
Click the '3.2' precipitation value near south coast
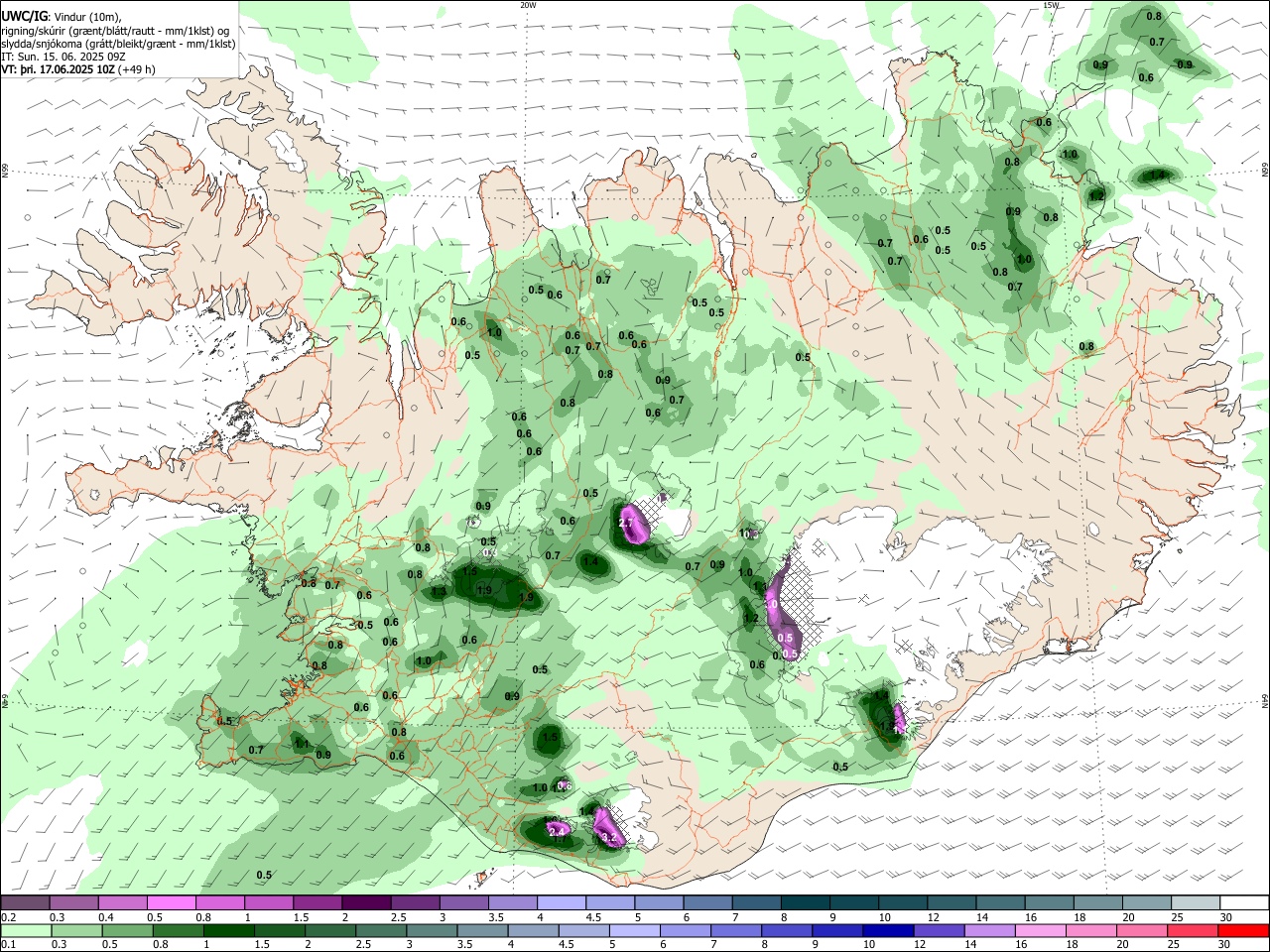609,838
